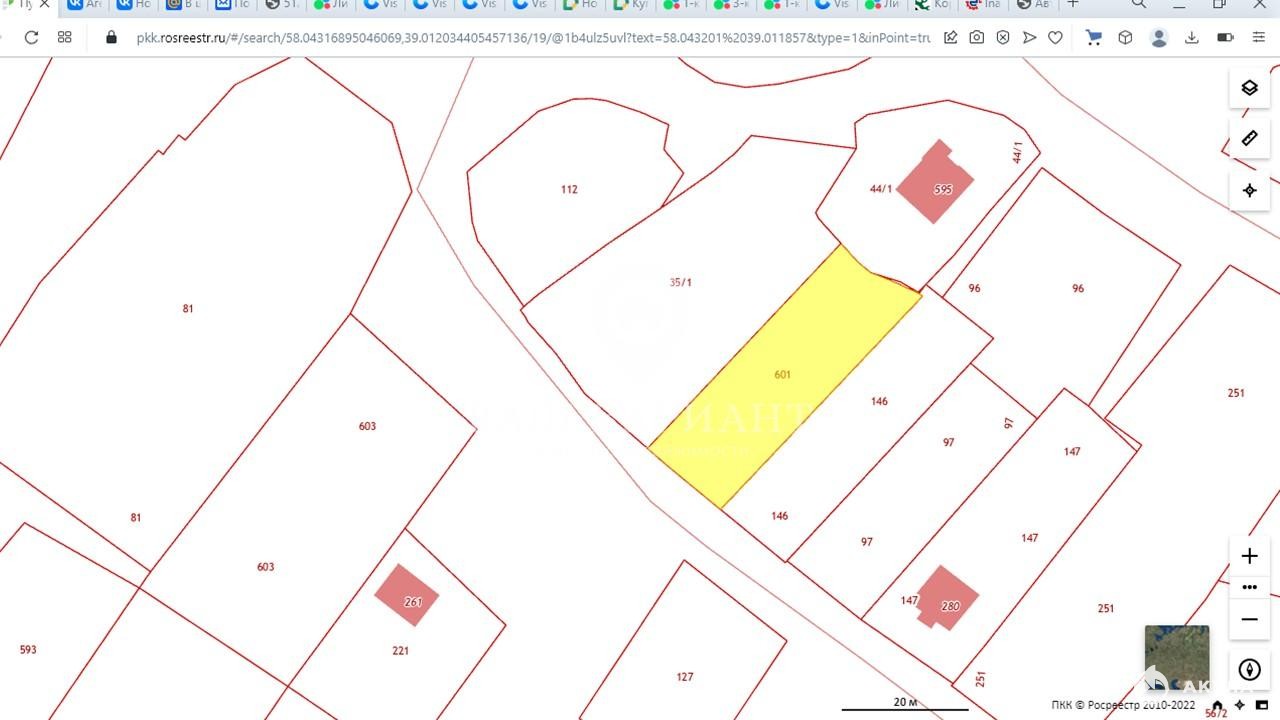Select the yellow highlighted parcel 601

(783, 375)
